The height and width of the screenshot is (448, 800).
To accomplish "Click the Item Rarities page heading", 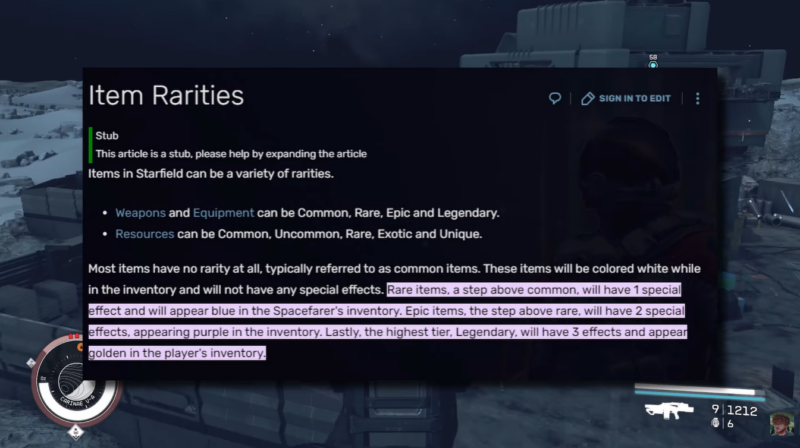I will (166, 96).
